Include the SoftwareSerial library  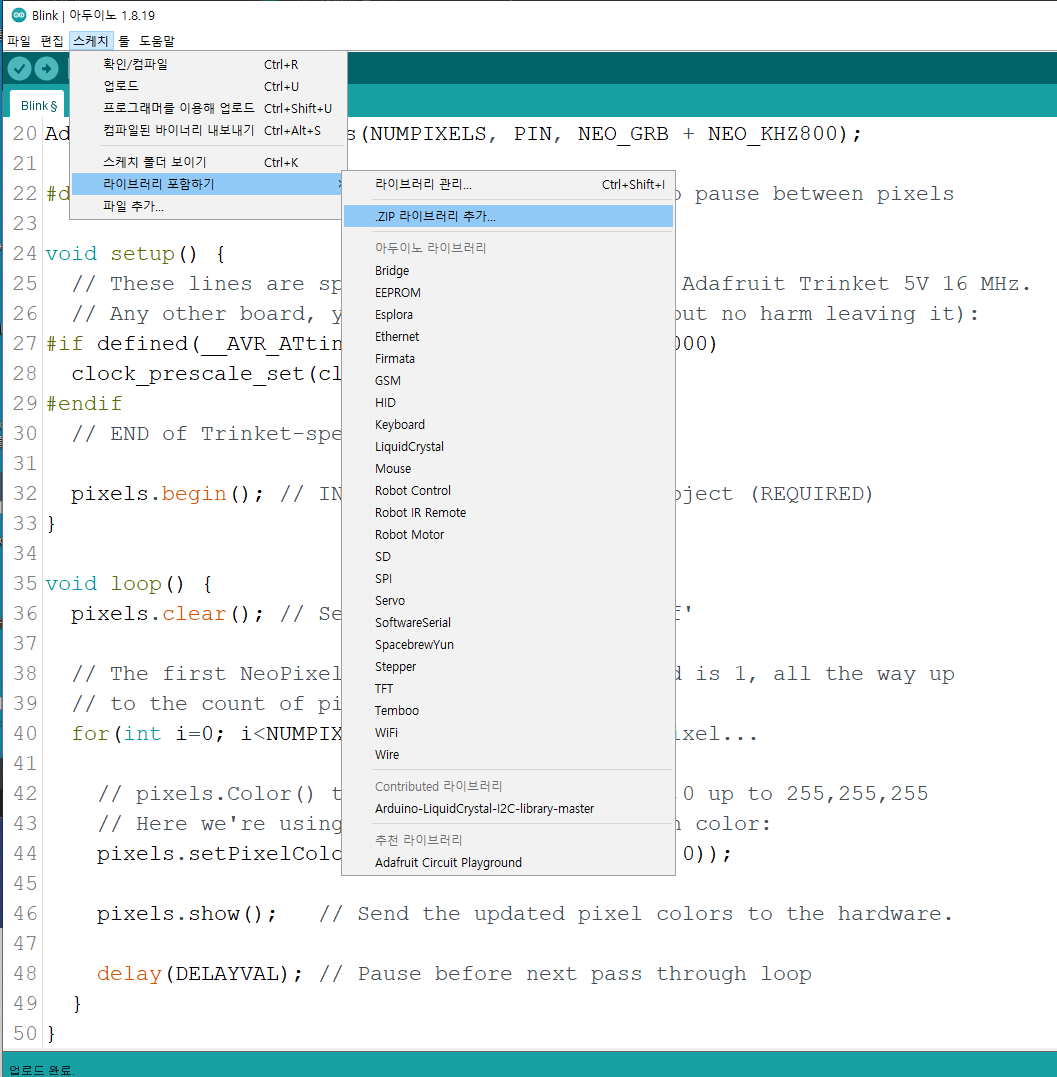[508, 622]
